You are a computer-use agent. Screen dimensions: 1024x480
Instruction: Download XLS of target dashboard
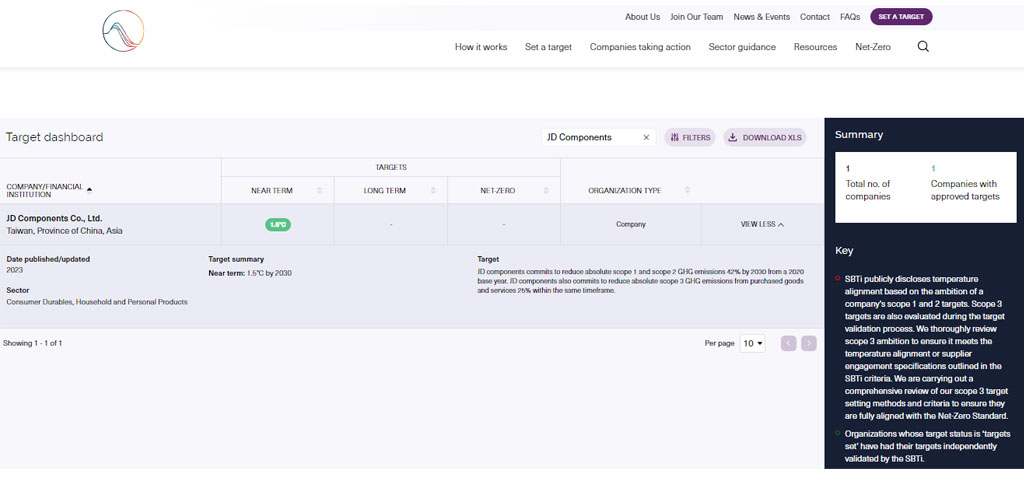click(765, 137)
